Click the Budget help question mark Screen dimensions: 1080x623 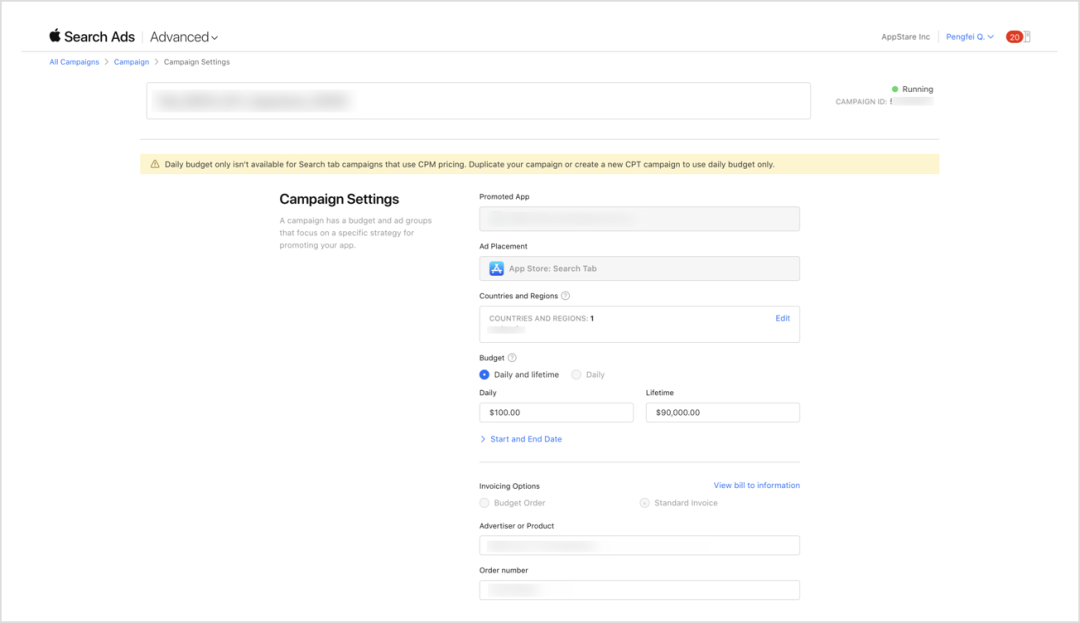512,358
